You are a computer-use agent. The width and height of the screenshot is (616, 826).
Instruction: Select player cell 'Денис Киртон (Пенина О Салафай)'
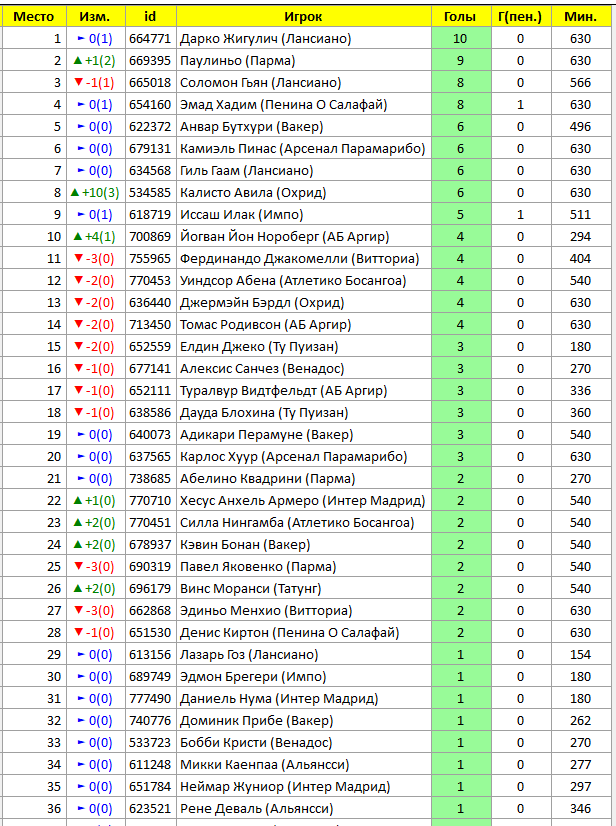[x=304, y=632]
